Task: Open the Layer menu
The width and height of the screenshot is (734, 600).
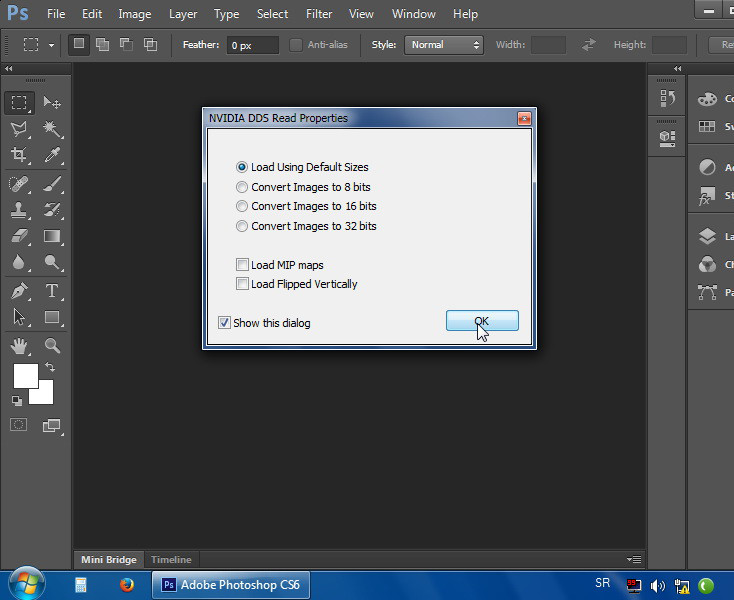Action: (x=183, y=14)
